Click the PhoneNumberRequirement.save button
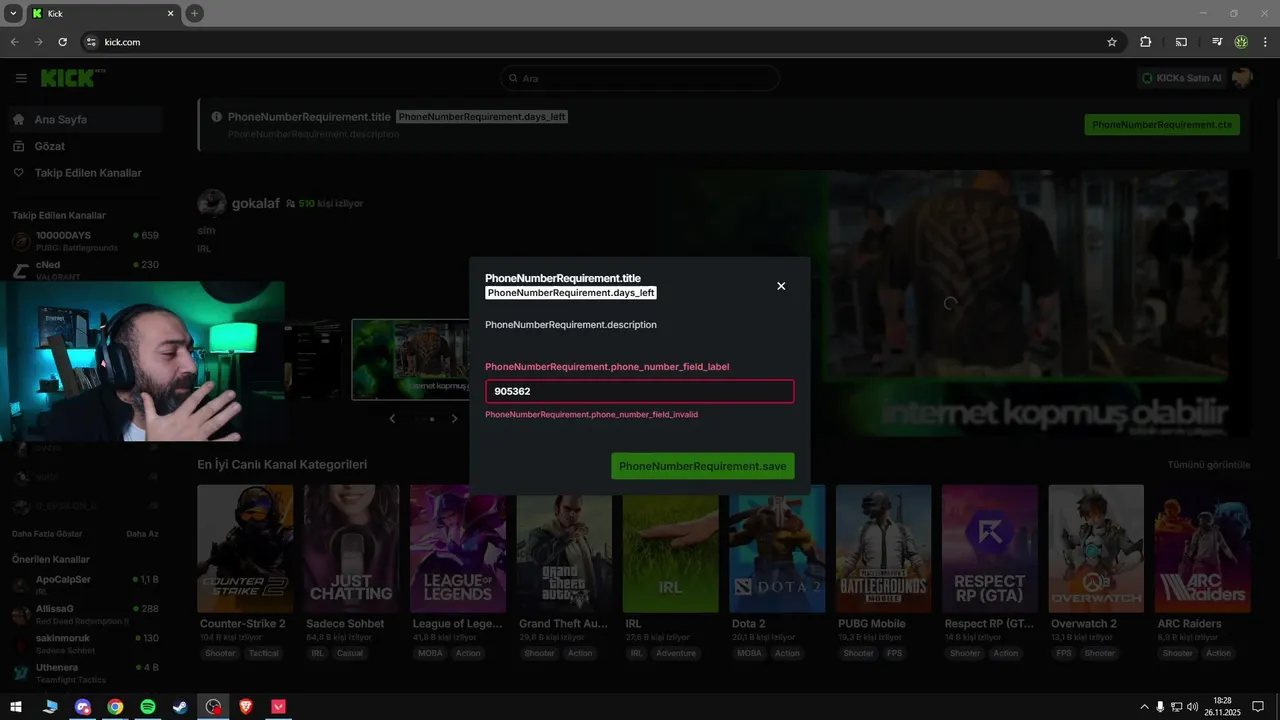This screenshot has height=720, width=1280. tap(703, 466)
